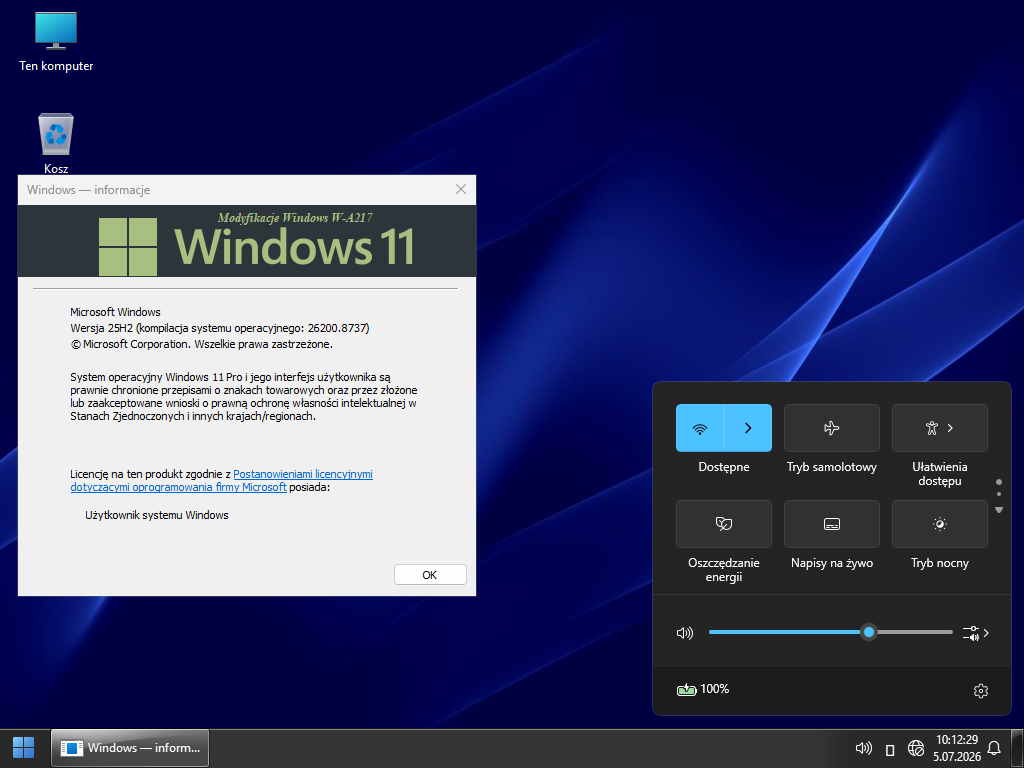The height and width of the screenshot is (768, 1024).
Task: Open battery status showing 100%
Action: click(703, 689)
